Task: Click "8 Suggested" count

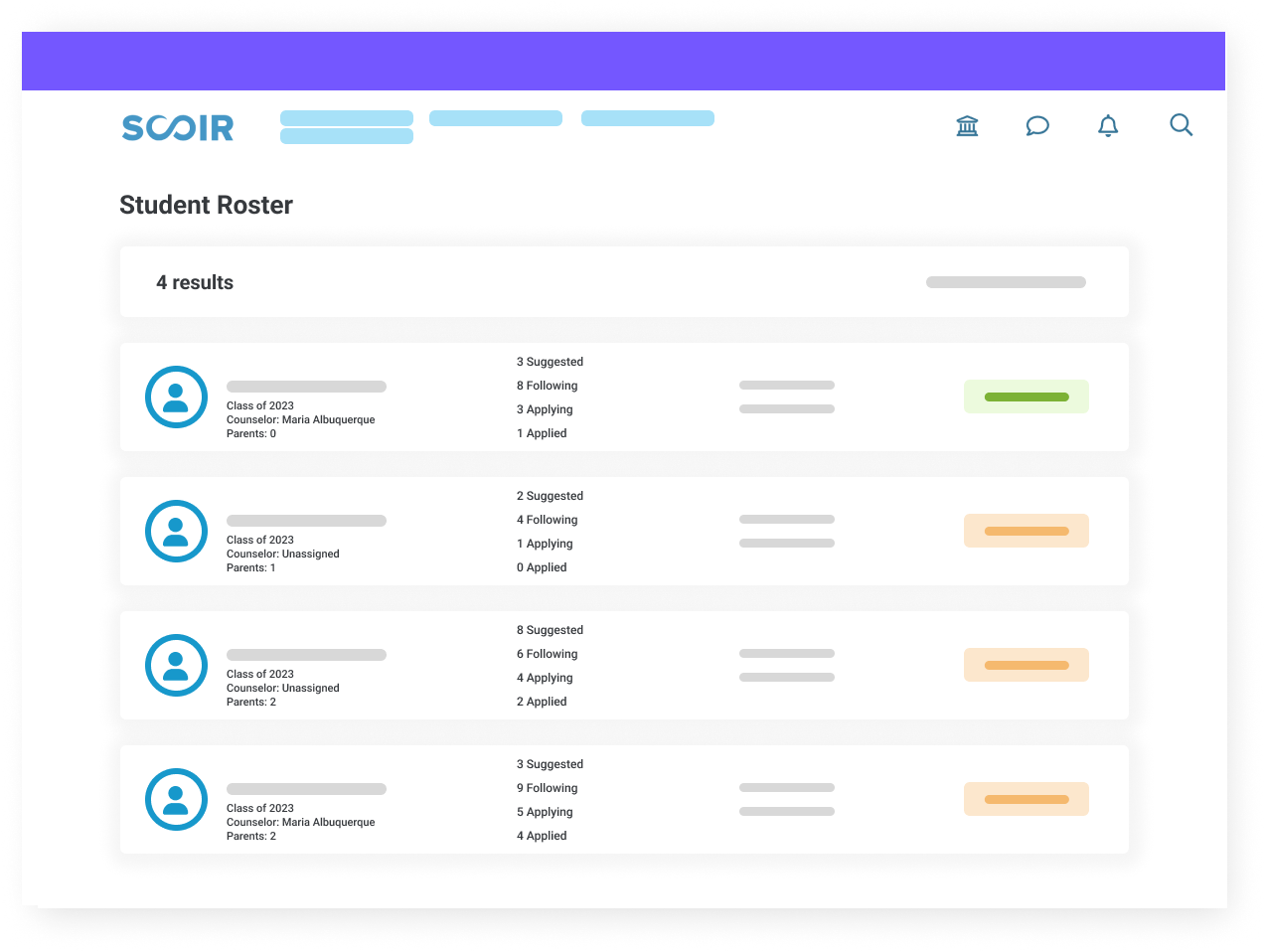Action: click(x=550, y=630)
